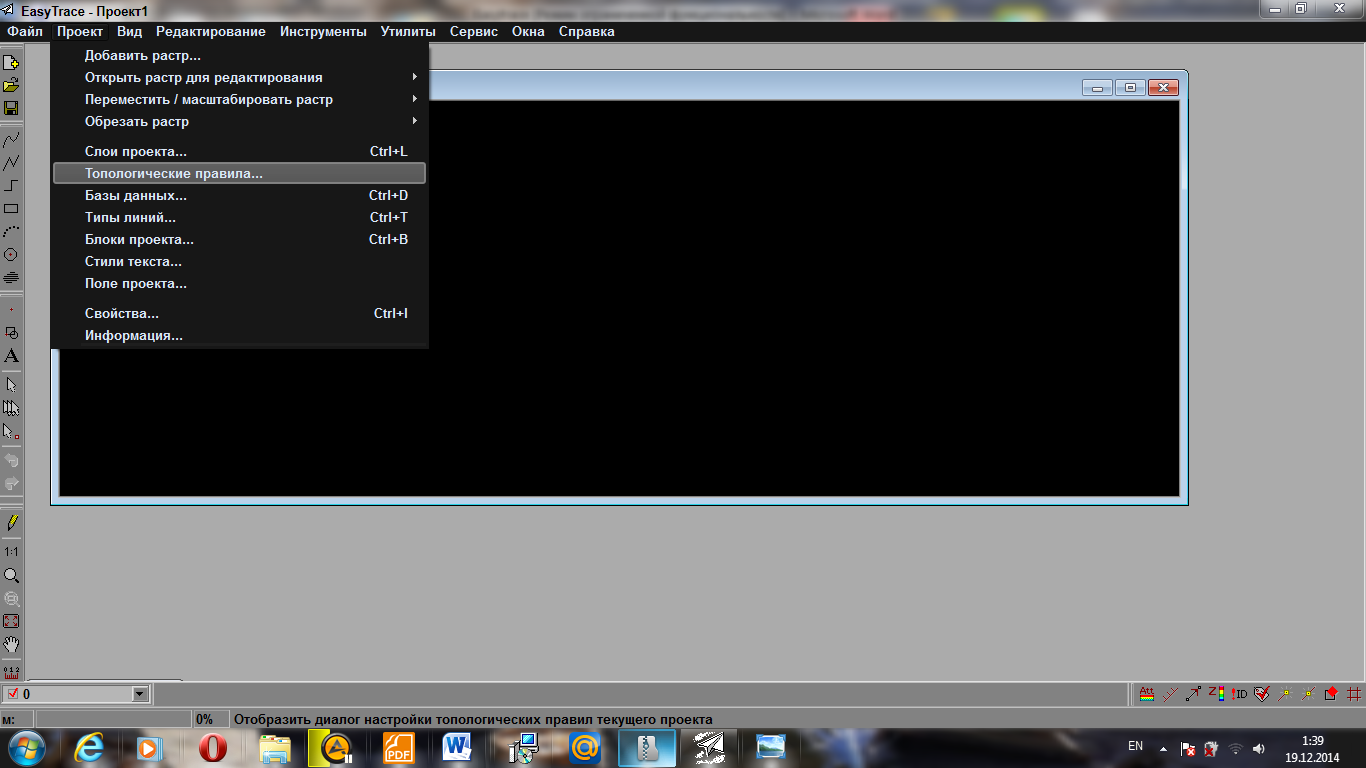Click the volume speaker tray icon
Viewport: 1366px width, 768px height.
(1258, 748)
